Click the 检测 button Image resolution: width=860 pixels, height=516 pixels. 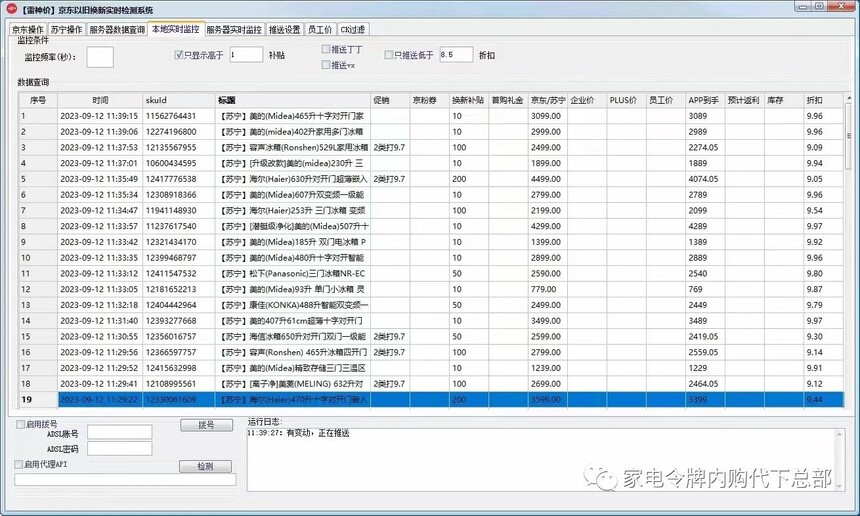[x=205, y=466]
